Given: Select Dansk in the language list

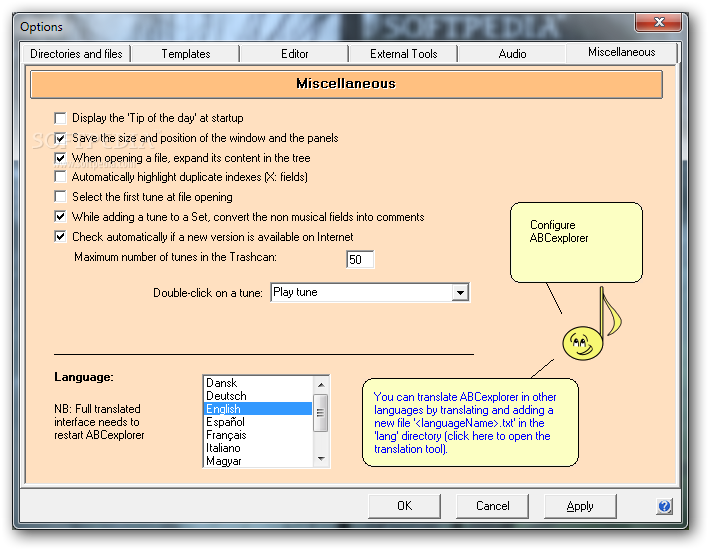Looking at the screenshot, I should click(x=258, y=383).
